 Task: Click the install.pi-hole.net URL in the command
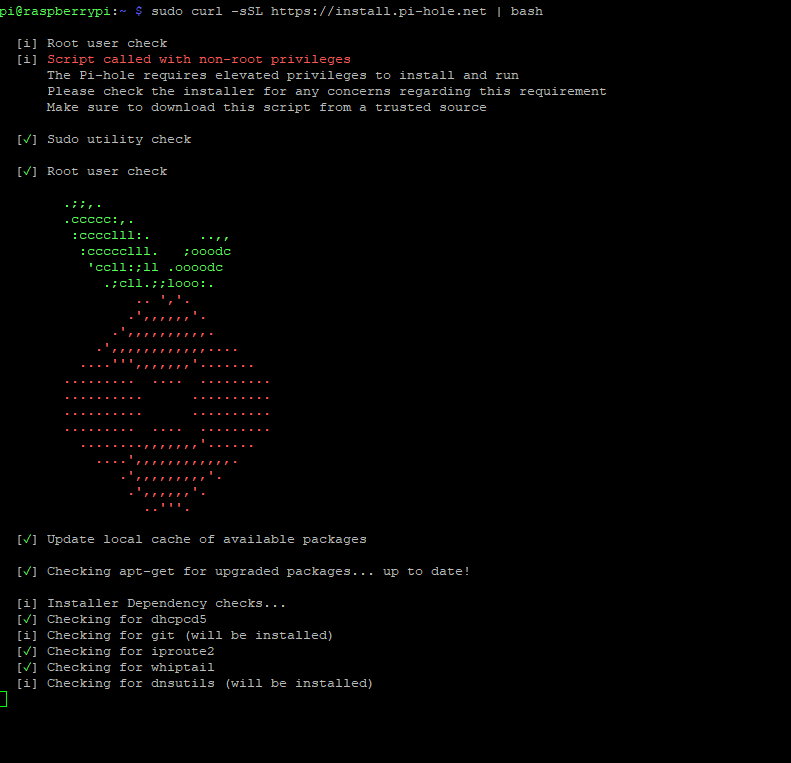[378, 11]
